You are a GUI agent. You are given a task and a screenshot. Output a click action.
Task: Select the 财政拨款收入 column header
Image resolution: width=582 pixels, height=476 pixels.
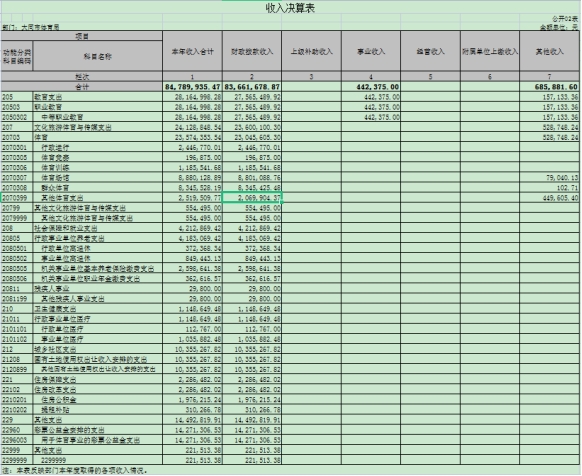[252, 51]
